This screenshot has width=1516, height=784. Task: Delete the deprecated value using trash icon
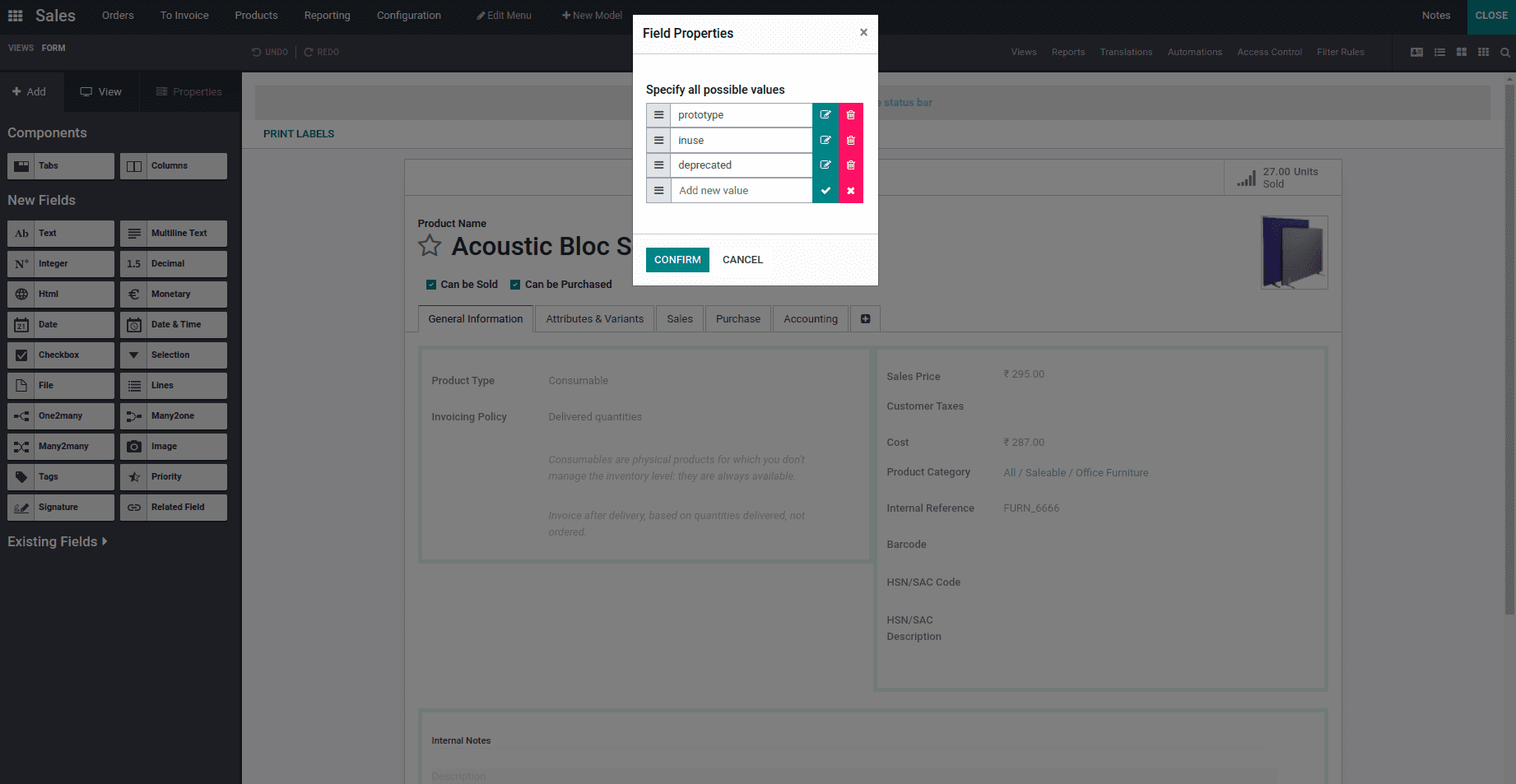[x=850, y=165]
